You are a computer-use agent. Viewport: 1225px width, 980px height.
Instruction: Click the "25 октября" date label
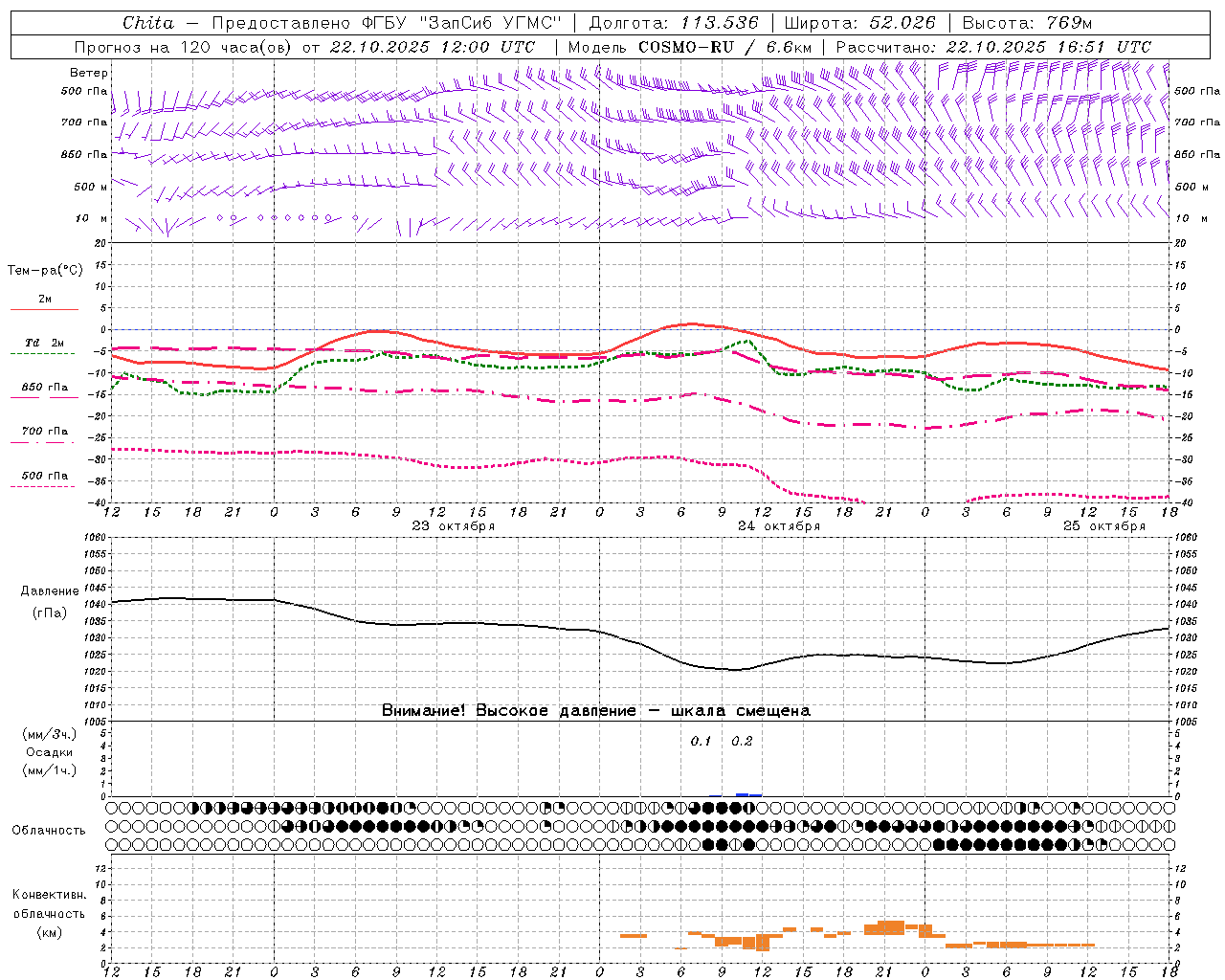tap(1104, 526)
